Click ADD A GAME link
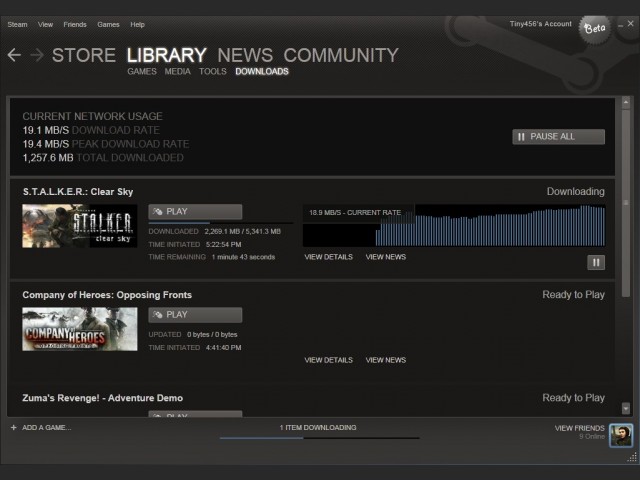Viewport: 640px width, 480px height. pyautogui.click(x=47, y=427)
